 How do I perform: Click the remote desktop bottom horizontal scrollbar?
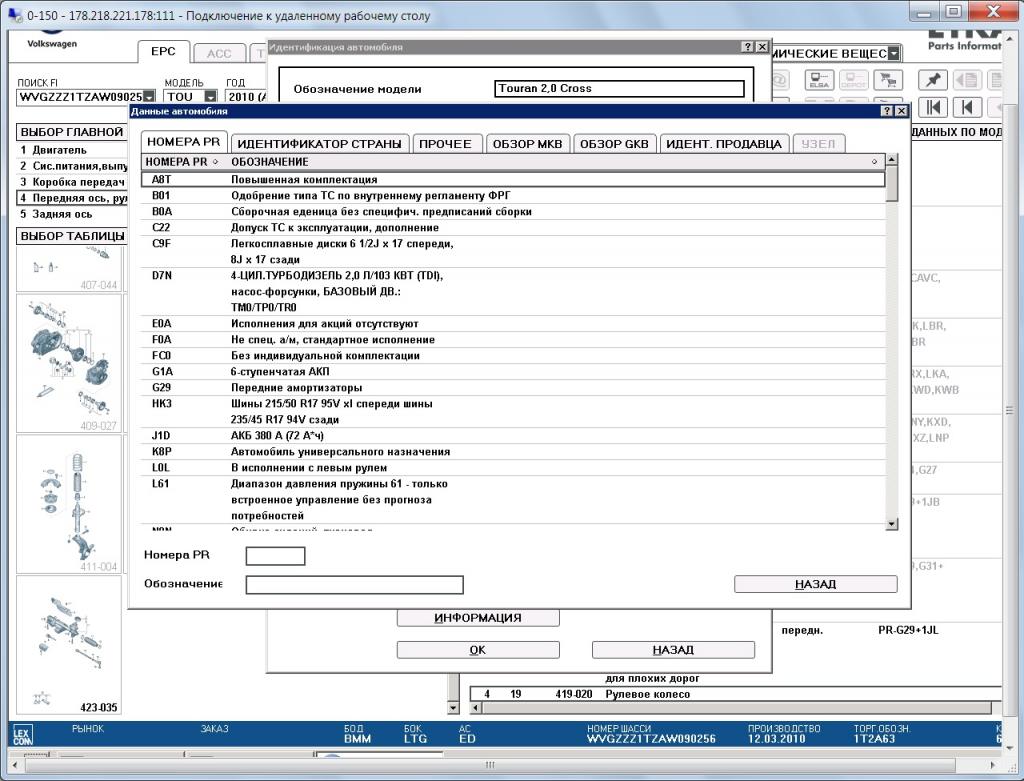tap(490, 765)
